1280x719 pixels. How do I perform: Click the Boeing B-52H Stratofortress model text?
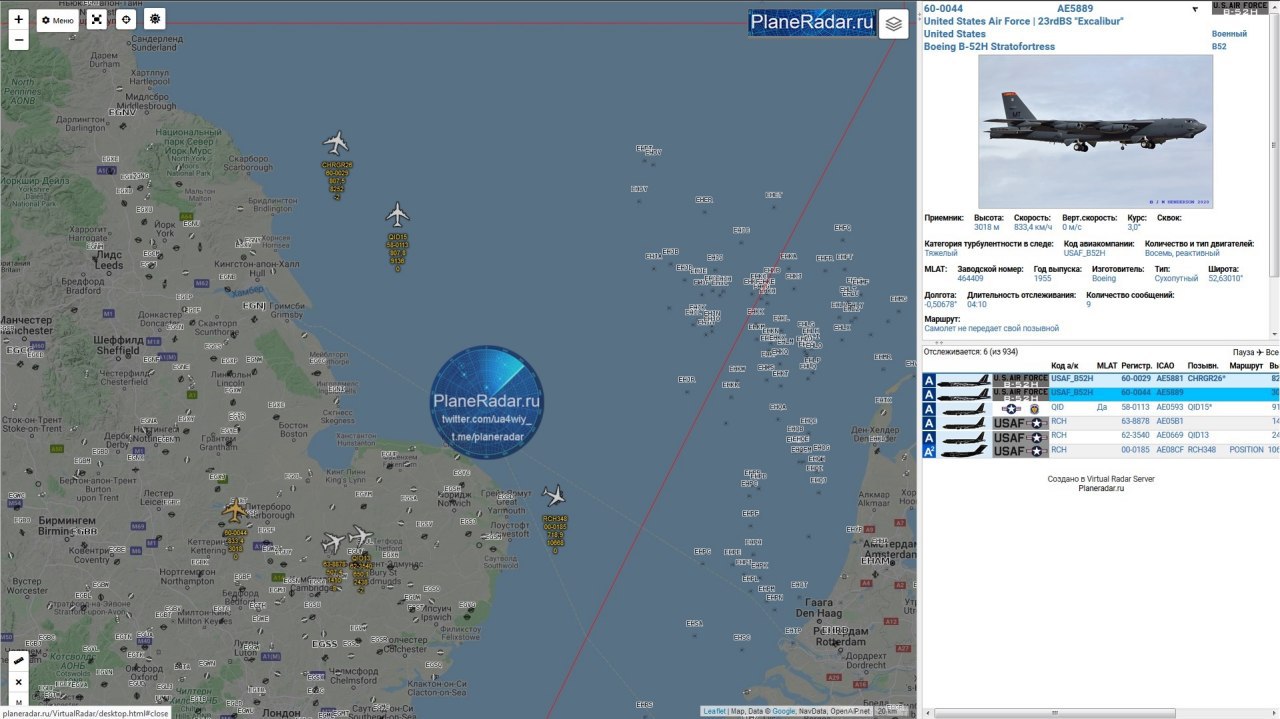point(989,47)
